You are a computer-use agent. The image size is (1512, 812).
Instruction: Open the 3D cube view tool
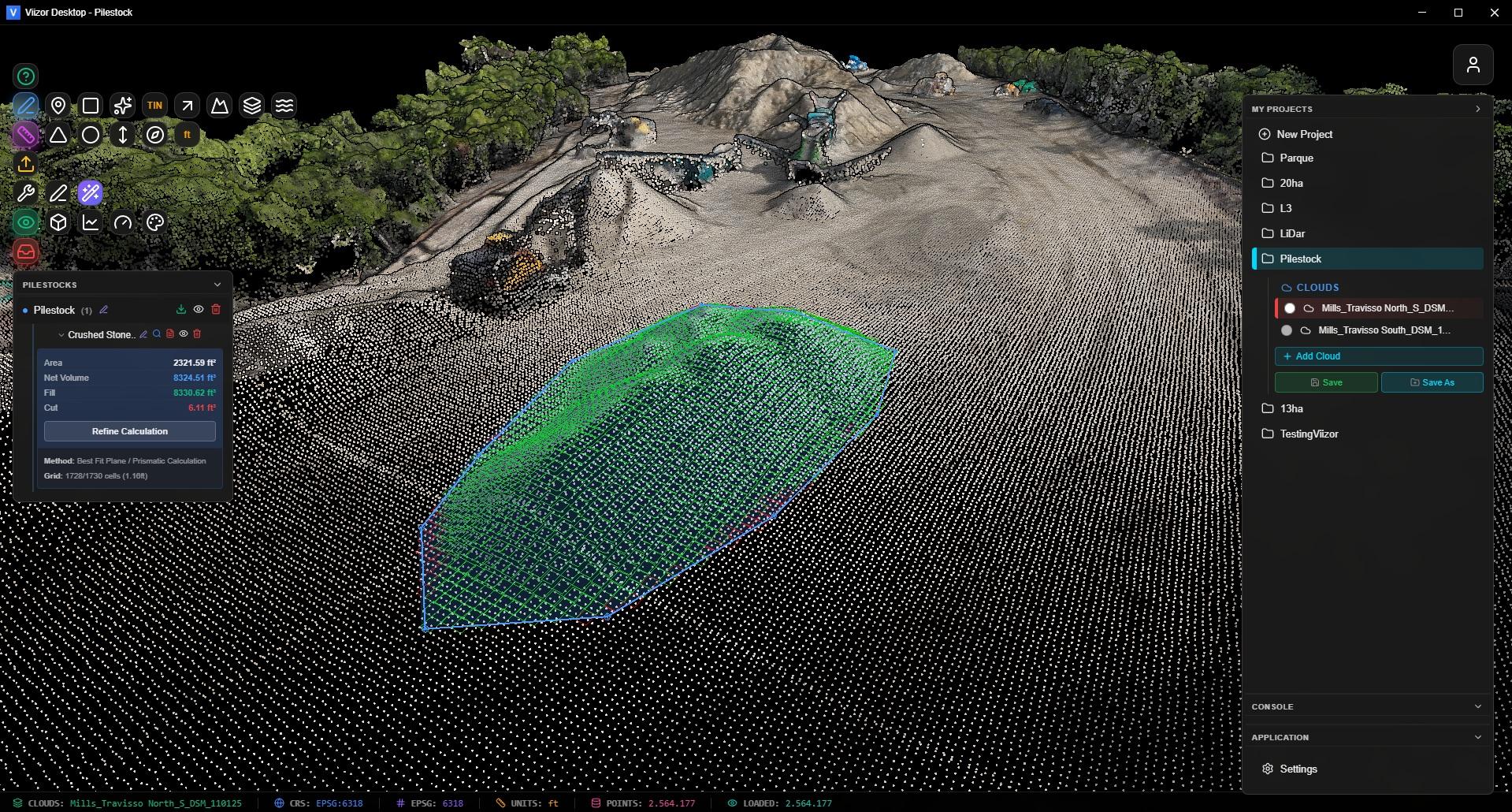click(x=58, y=223)
